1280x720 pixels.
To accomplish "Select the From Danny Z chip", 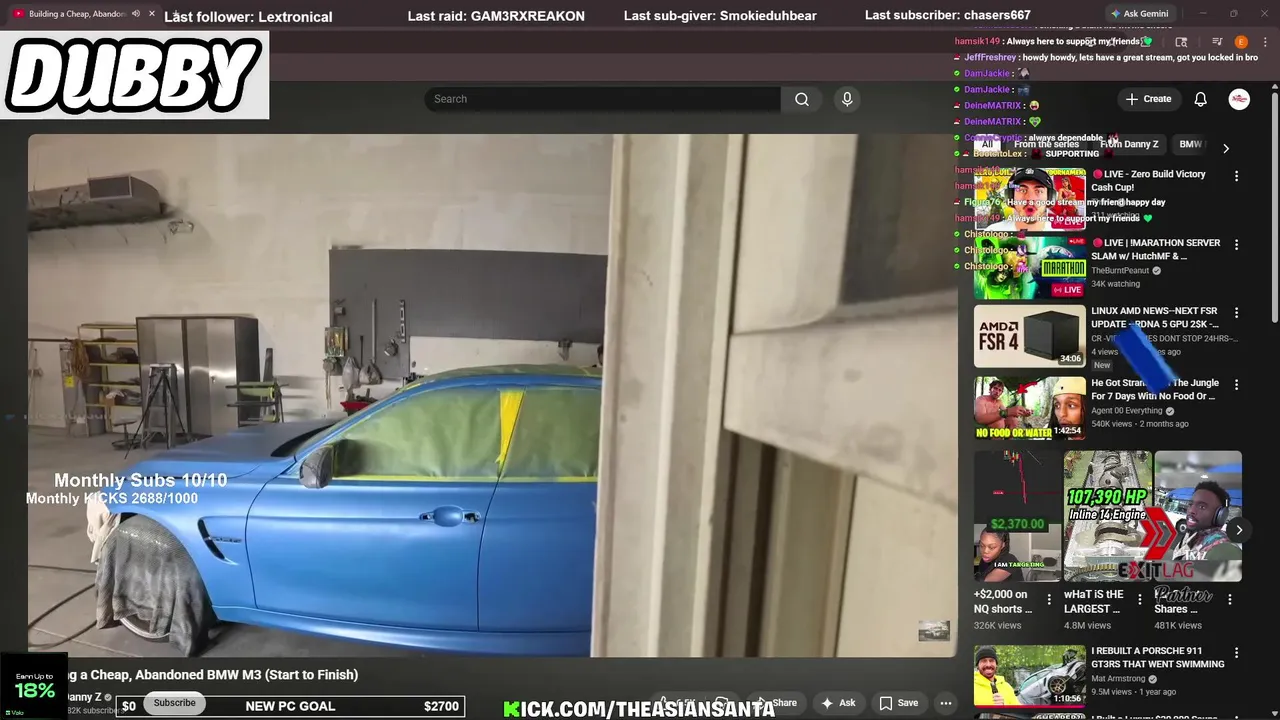I will click(1129, 144).
